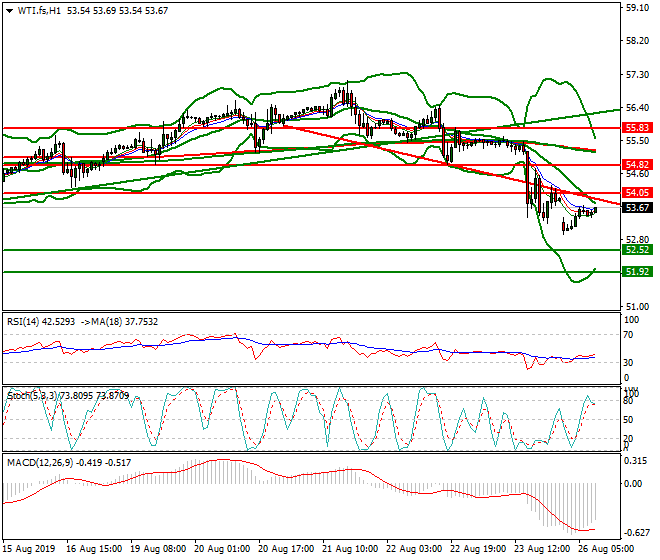
Task: Click the 58.20 price scale value
Action: [637, 41]
